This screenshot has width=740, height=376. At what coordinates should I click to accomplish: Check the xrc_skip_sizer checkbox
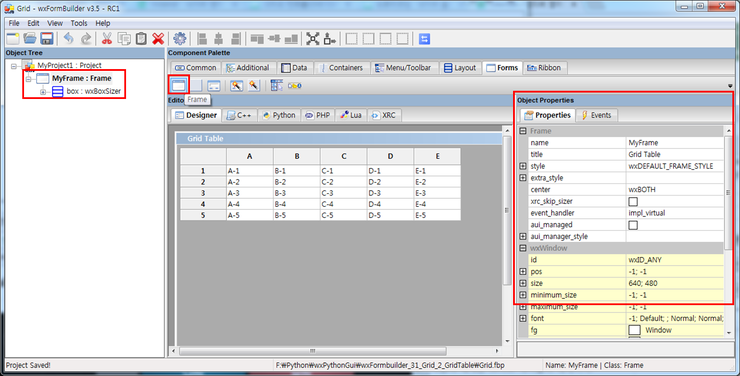[633, 201]
